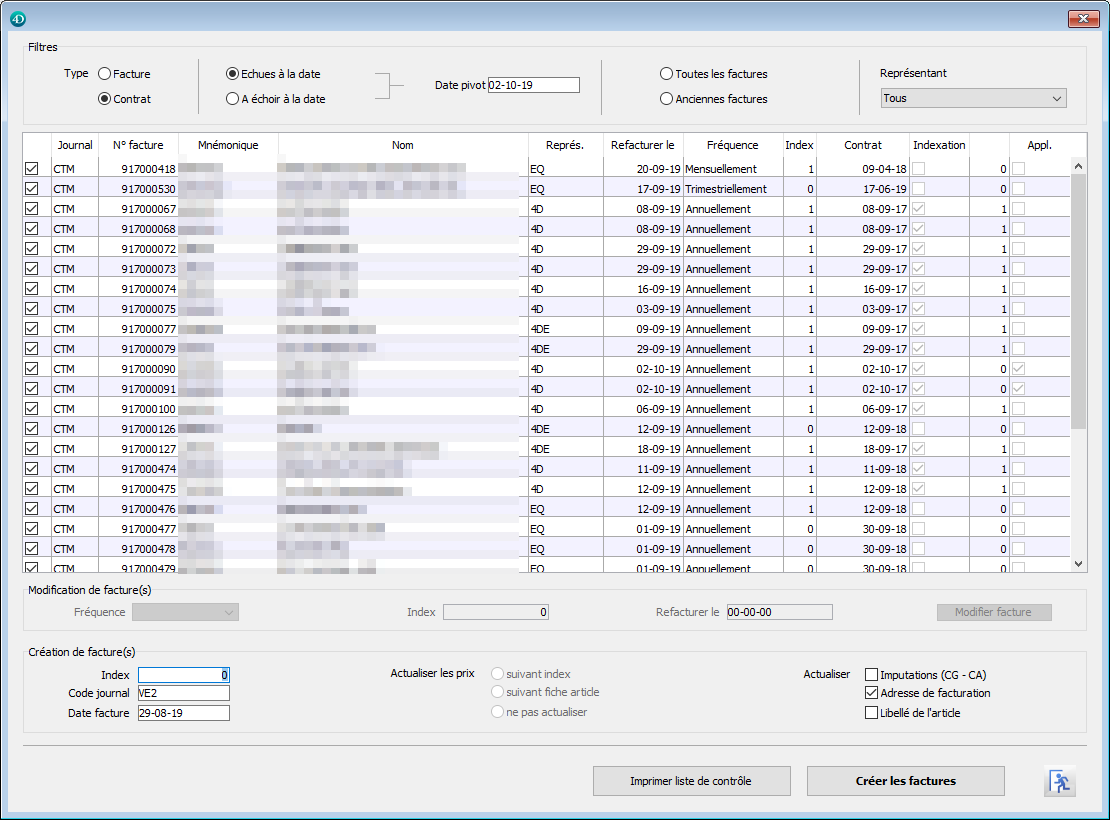The height and width of the screenshot is (820, 1110).
Task: Click the exit door icon
Action: (1060, 782)
